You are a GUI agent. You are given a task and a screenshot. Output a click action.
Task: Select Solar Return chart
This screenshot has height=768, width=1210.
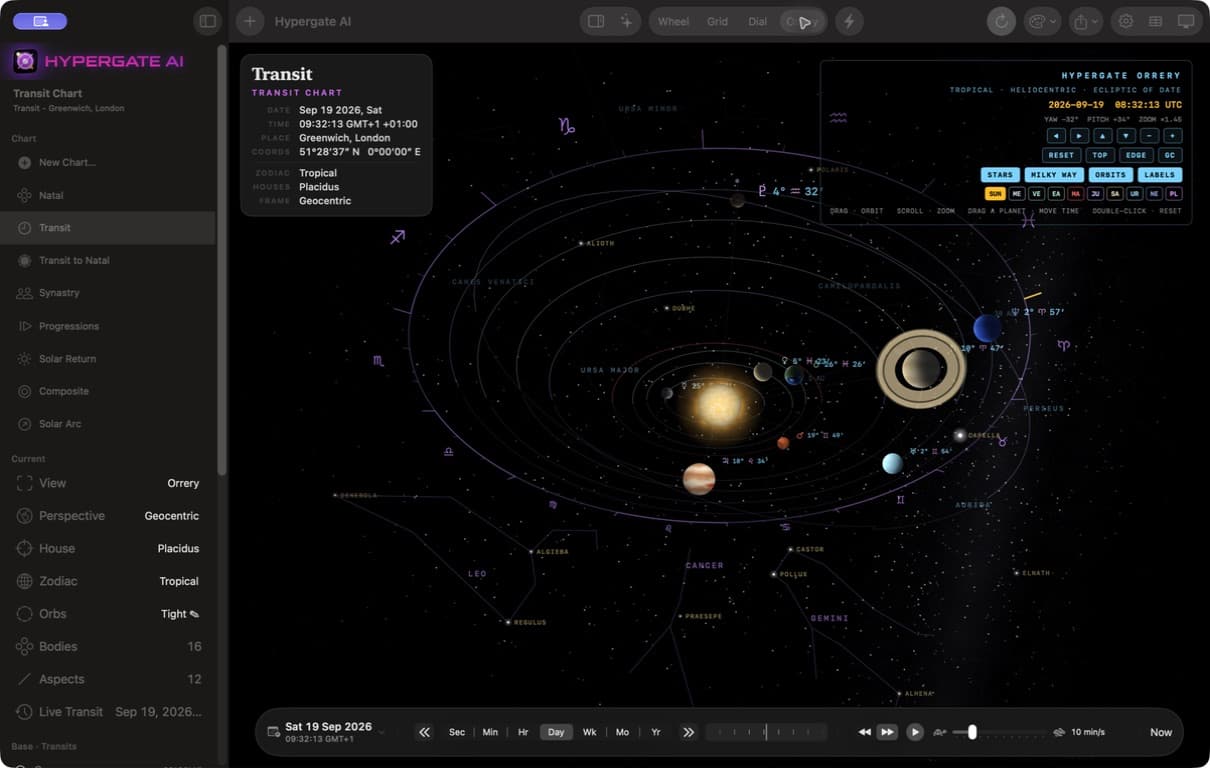108,358
